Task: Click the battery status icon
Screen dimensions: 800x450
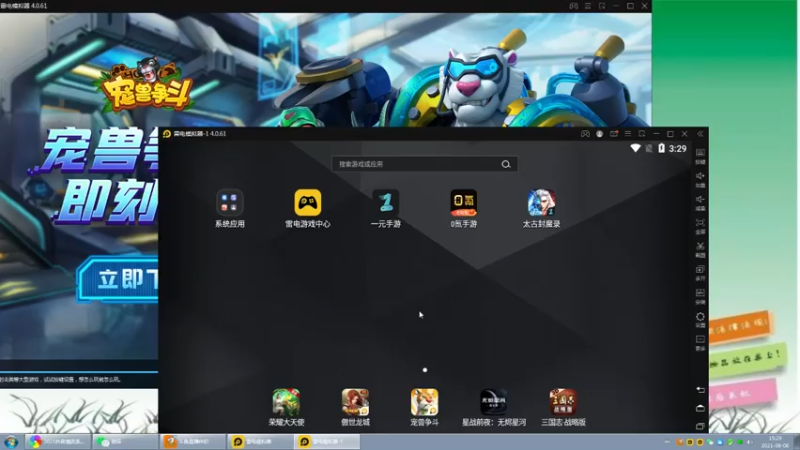Action: 662,148
